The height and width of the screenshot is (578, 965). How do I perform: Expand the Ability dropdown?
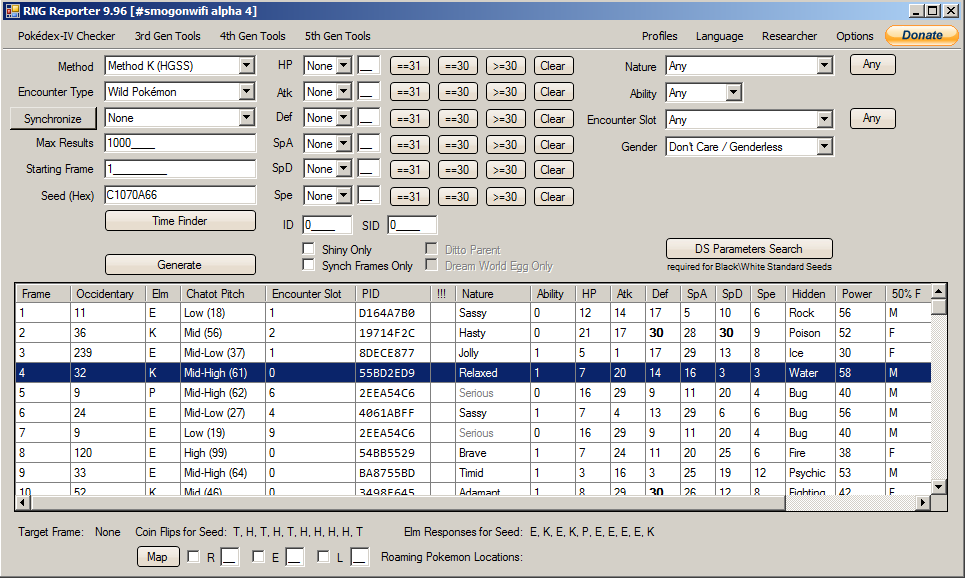click(733, 92)
